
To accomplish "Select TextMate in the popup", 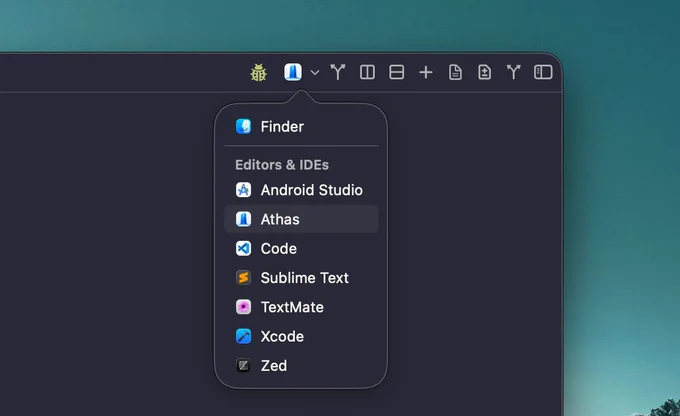I will click(301, 307).
